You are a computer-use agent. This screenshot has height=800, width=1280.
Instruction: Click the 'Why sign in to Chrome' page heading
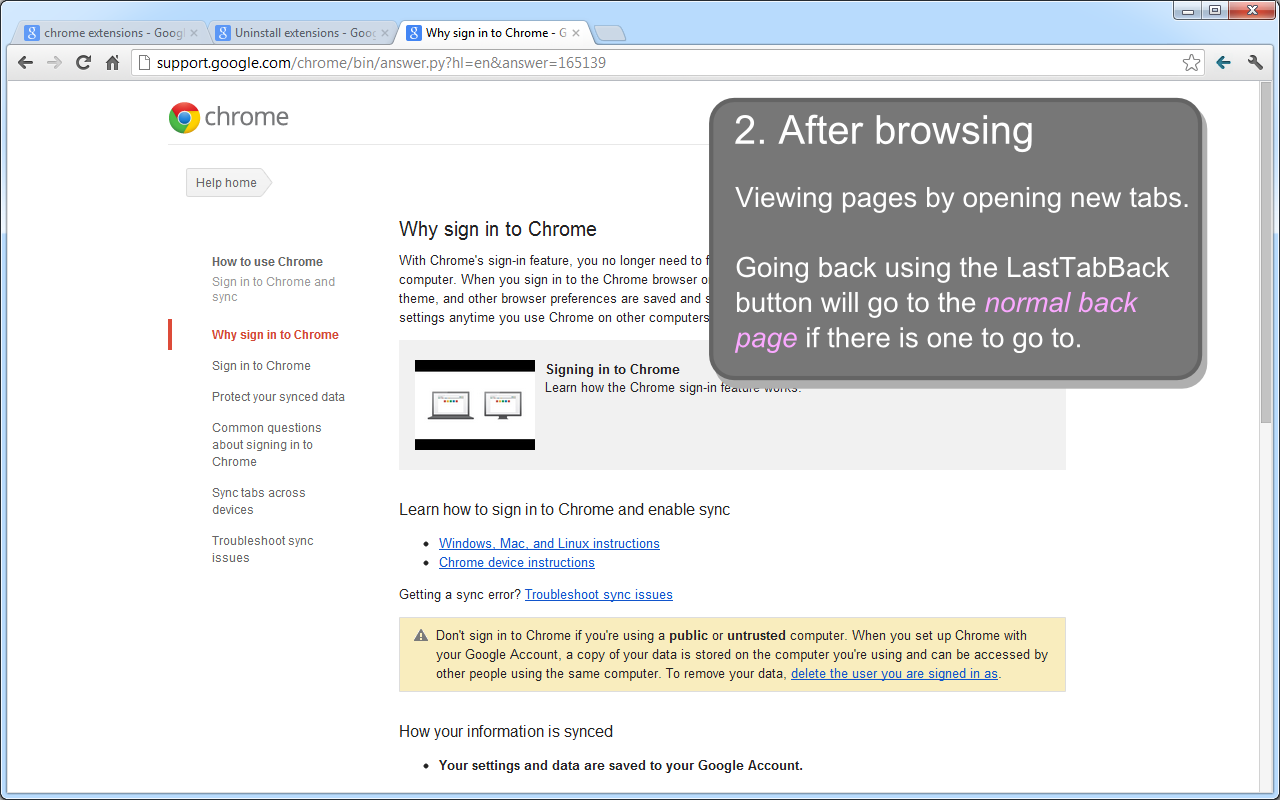pos(498,229)
